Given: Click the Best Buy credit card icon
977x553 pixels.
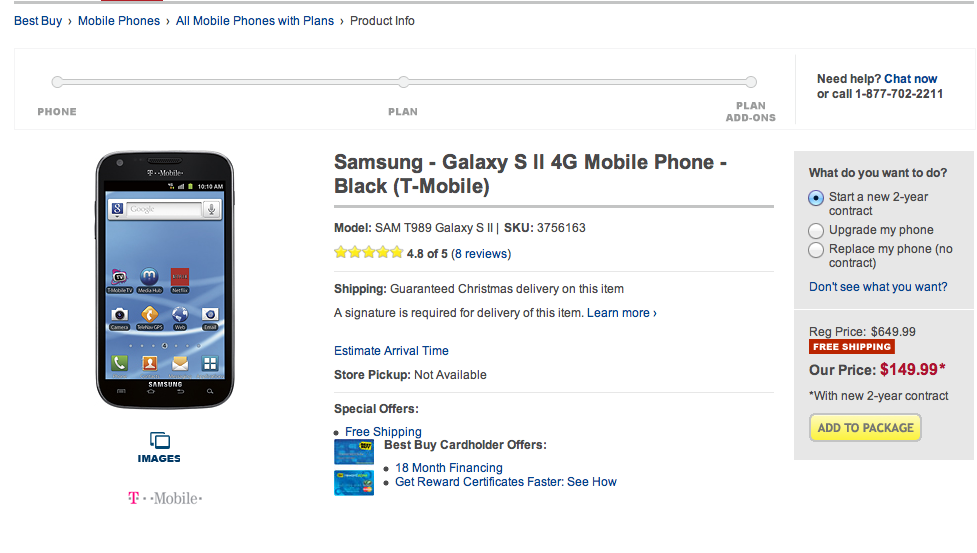Looking at the screenshot, I should [x=353, y=452].
